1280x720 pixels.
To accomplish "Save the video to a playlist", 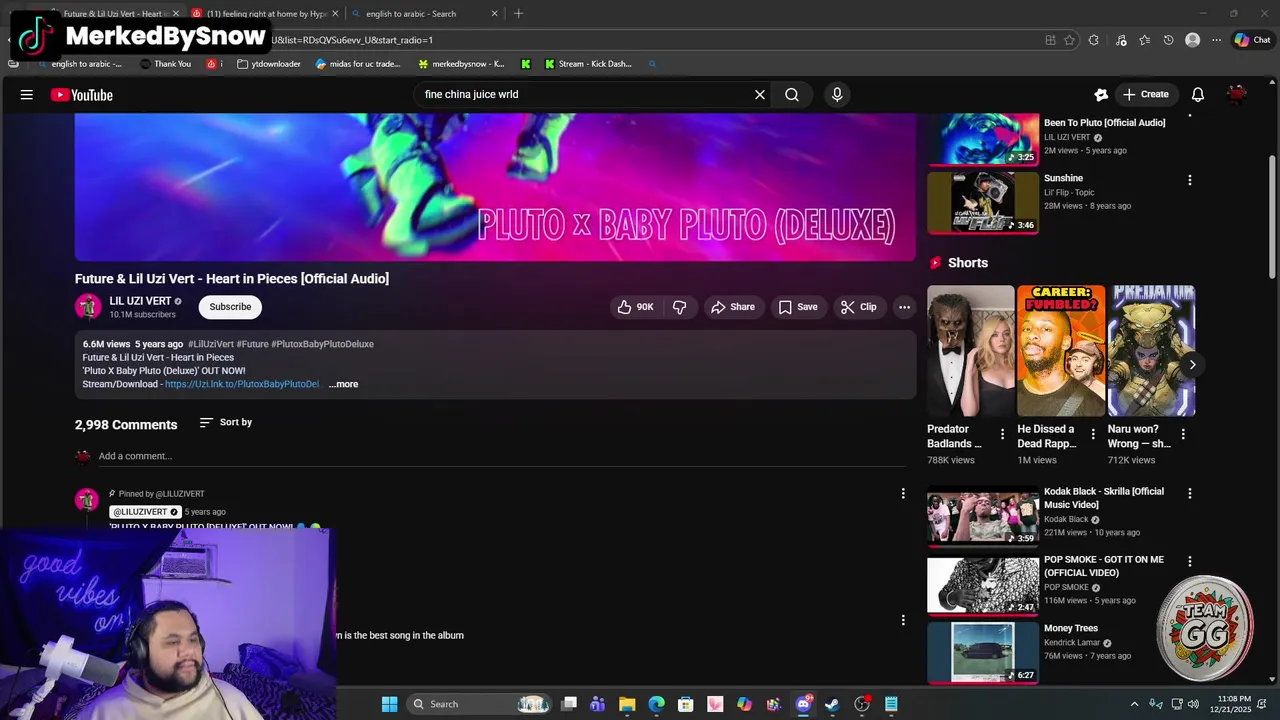I will click(798, 307).
